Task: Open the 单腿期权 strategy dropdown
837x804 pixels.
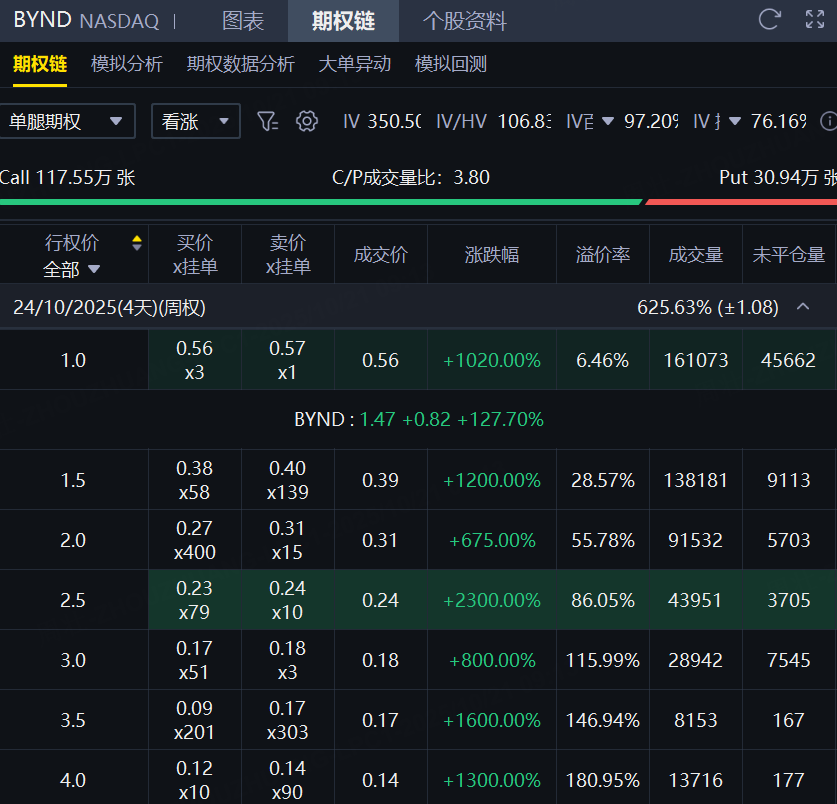Action: pyautogui.click(x=67, y=121)
